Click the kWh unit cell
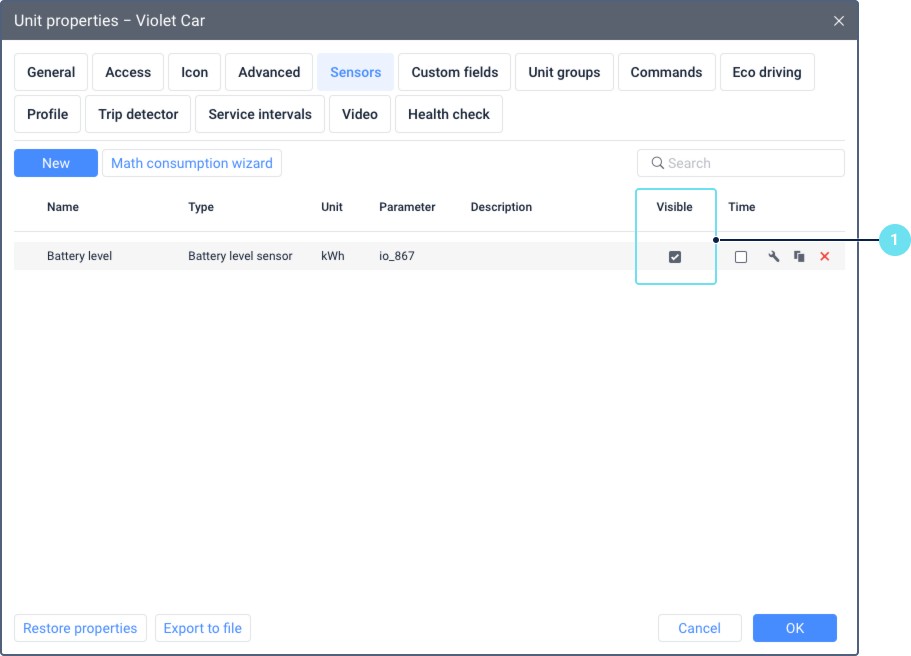The height and width of the screenshot is (656, 911). (x=333, y=256)
